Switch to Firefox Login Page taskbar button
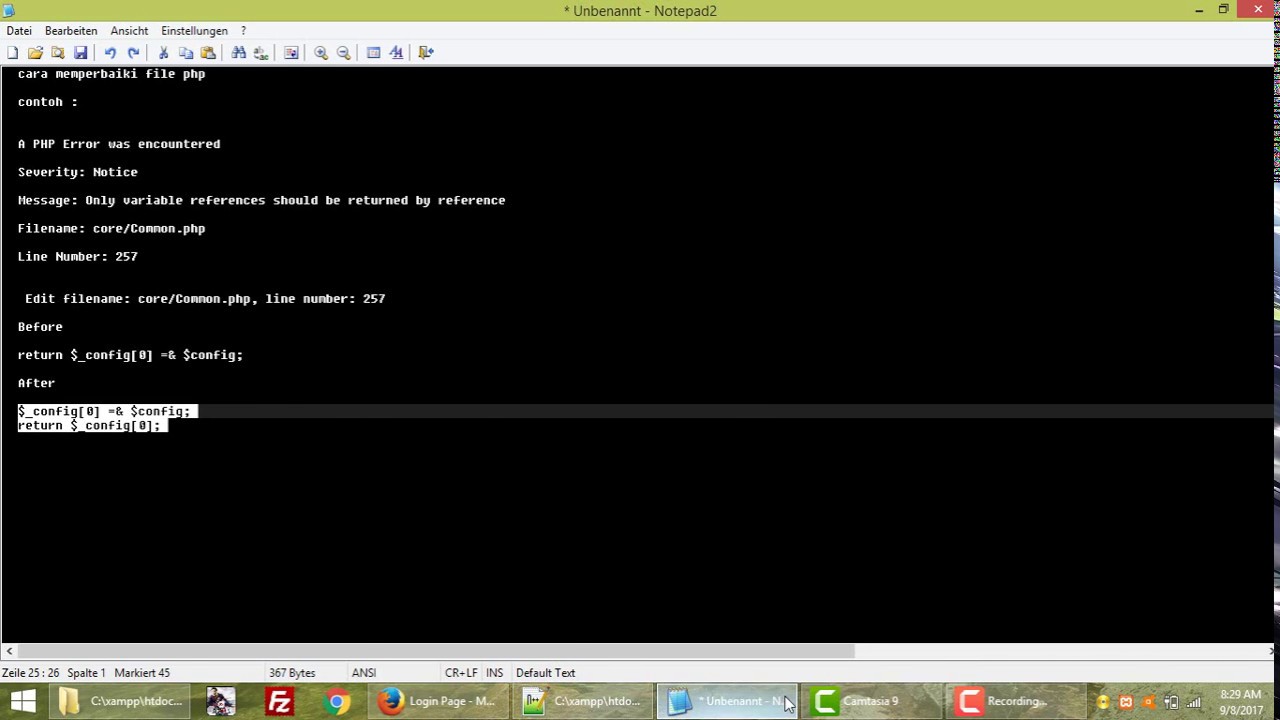Screen dimensions: 1280x720 click(438, 701)
